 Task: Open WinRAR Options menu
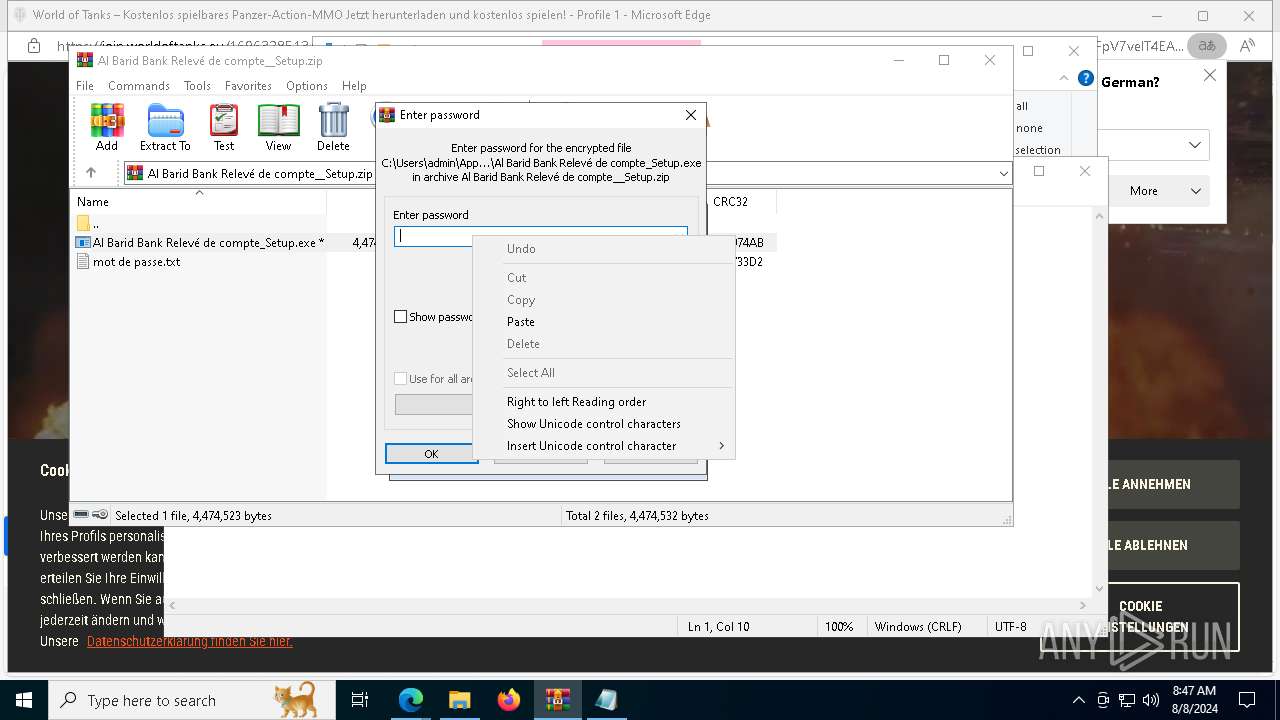click(307, 86)
